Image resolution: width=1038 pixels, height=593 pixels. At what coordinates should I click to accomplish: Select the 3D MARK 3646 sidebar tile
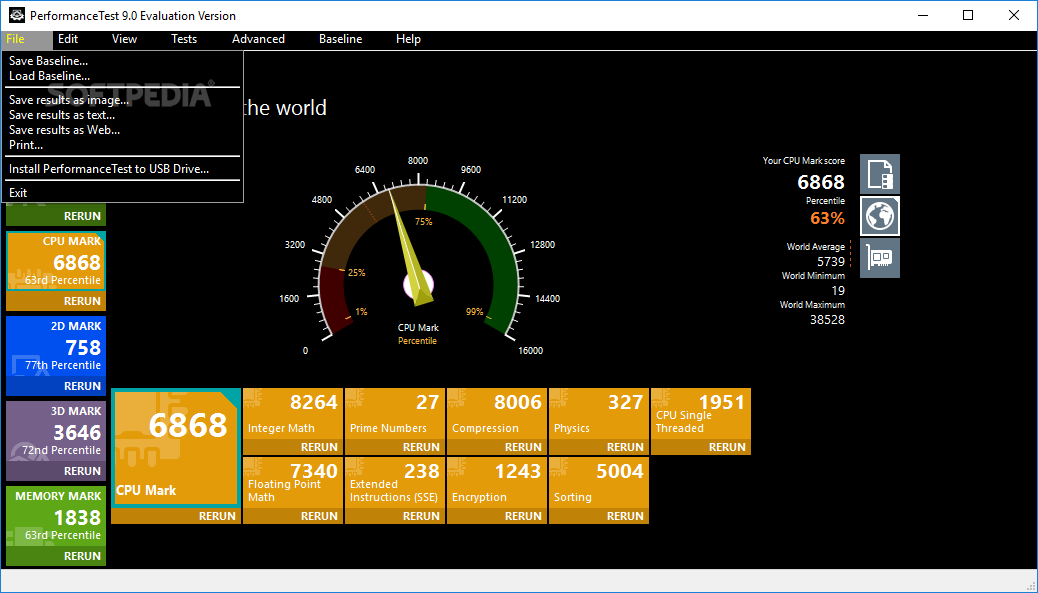click(x=56, y=431)
